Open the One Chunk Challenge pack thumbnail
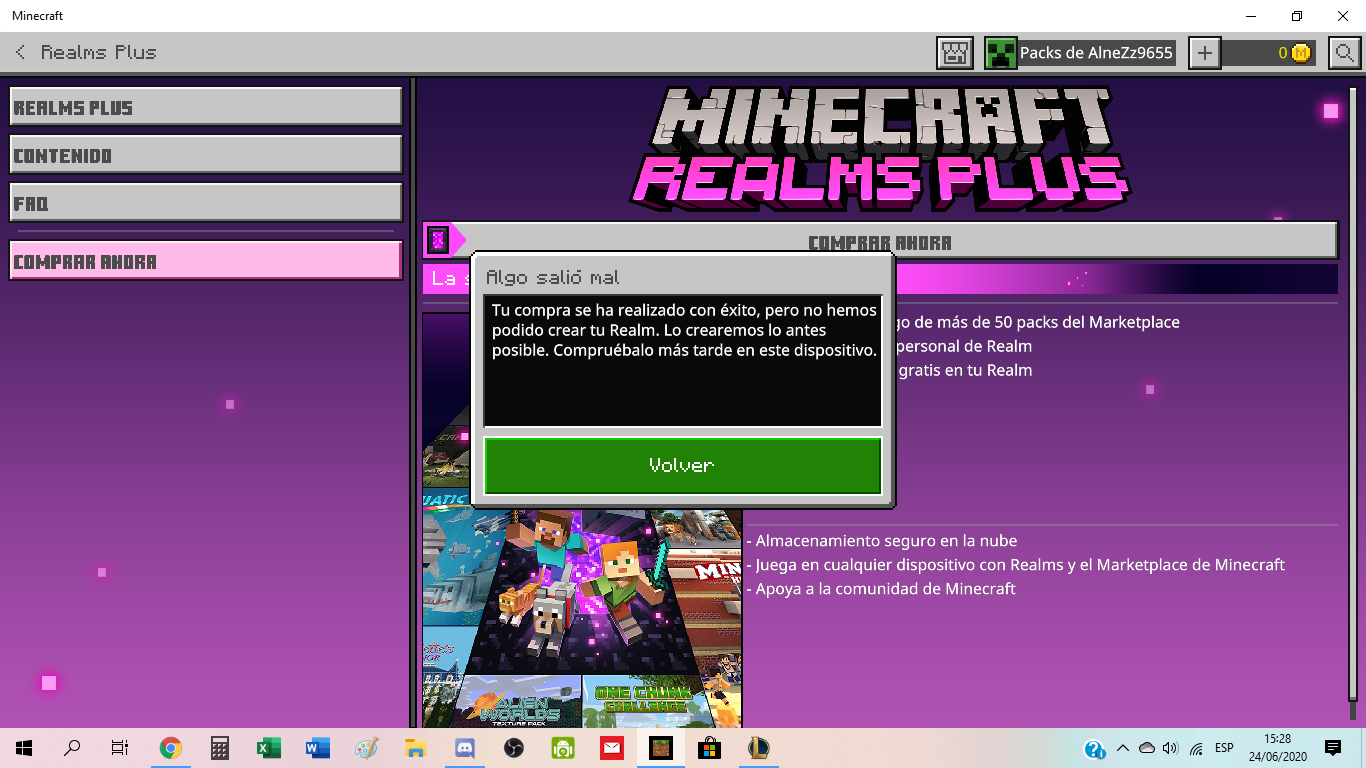 point(636,700)
